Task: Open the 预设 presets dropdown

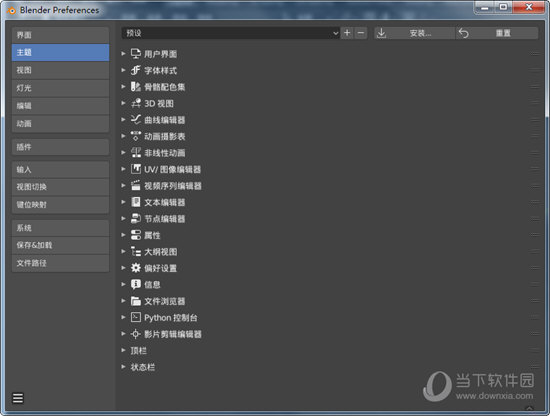Action: tap(230, 33)
